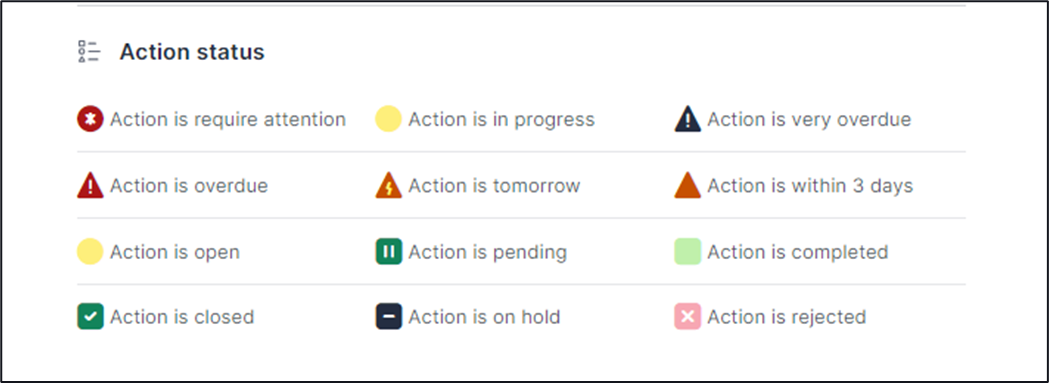Click the light green completed square
Screen dimensions: 1049x383
click(688, 252)
